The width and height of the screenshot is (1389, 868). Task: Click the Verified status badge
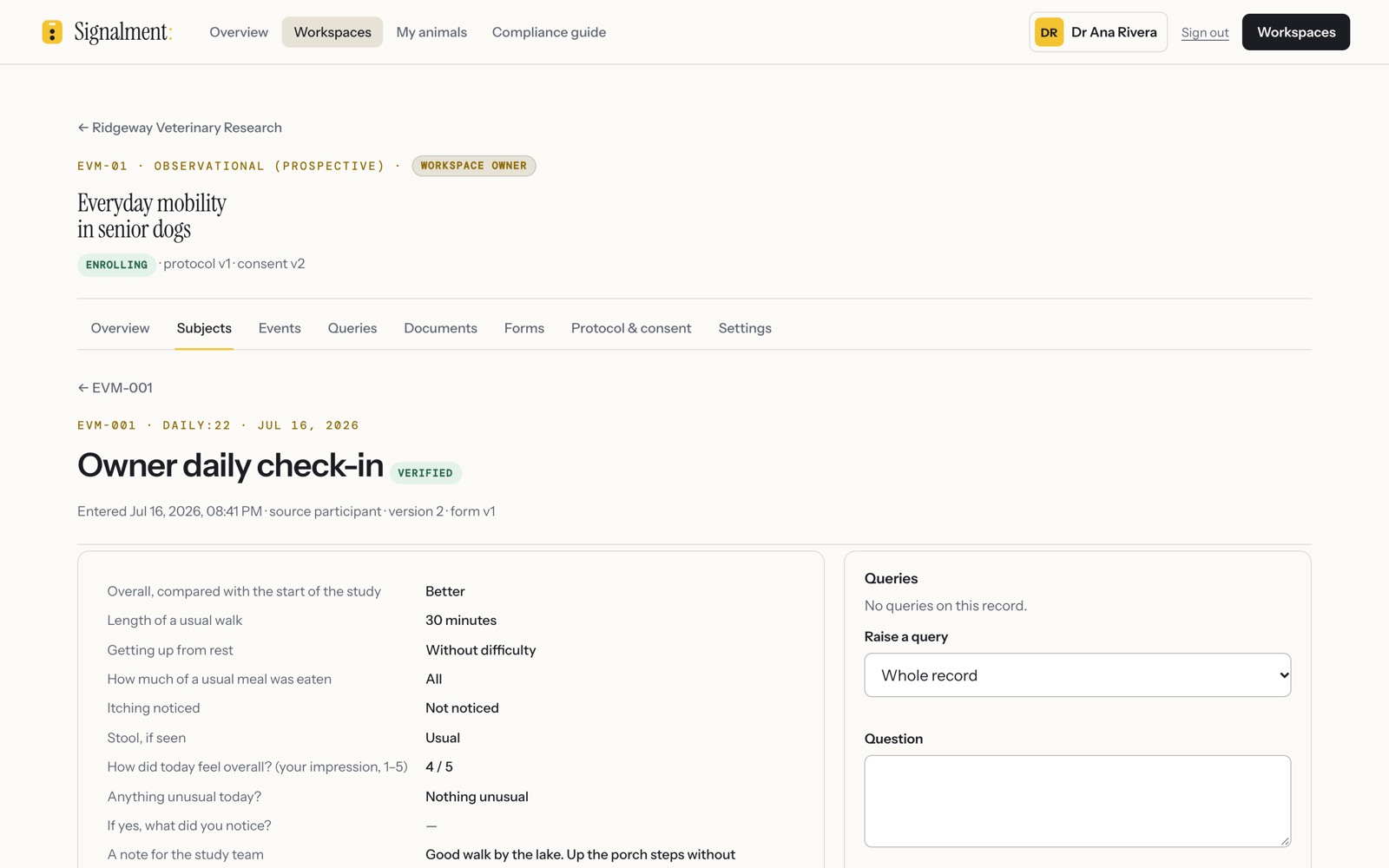(425, 473)
